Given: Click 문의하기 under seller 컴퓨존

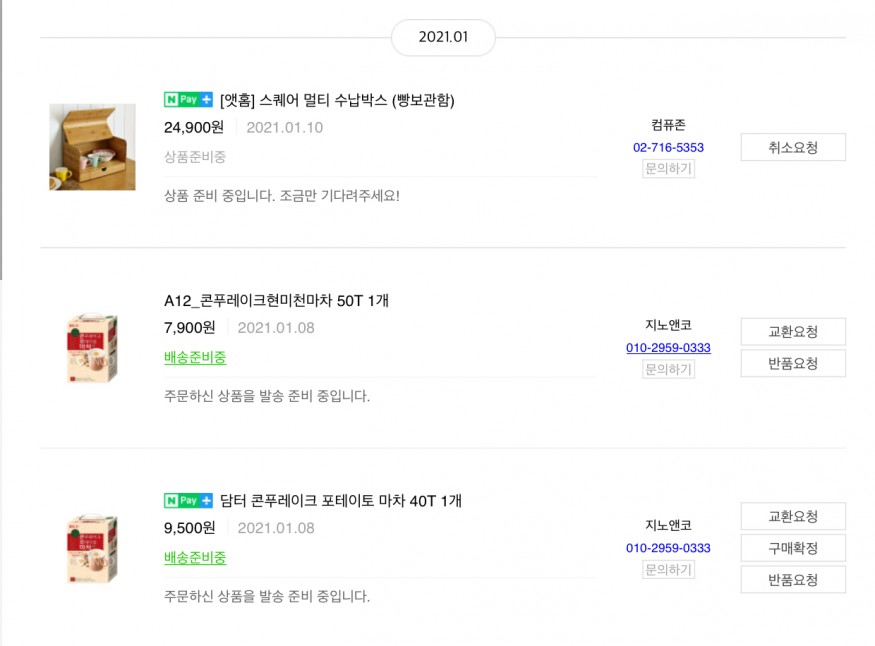Looking at the screenshot, I should pyautogui.click(x=668, y=169).
